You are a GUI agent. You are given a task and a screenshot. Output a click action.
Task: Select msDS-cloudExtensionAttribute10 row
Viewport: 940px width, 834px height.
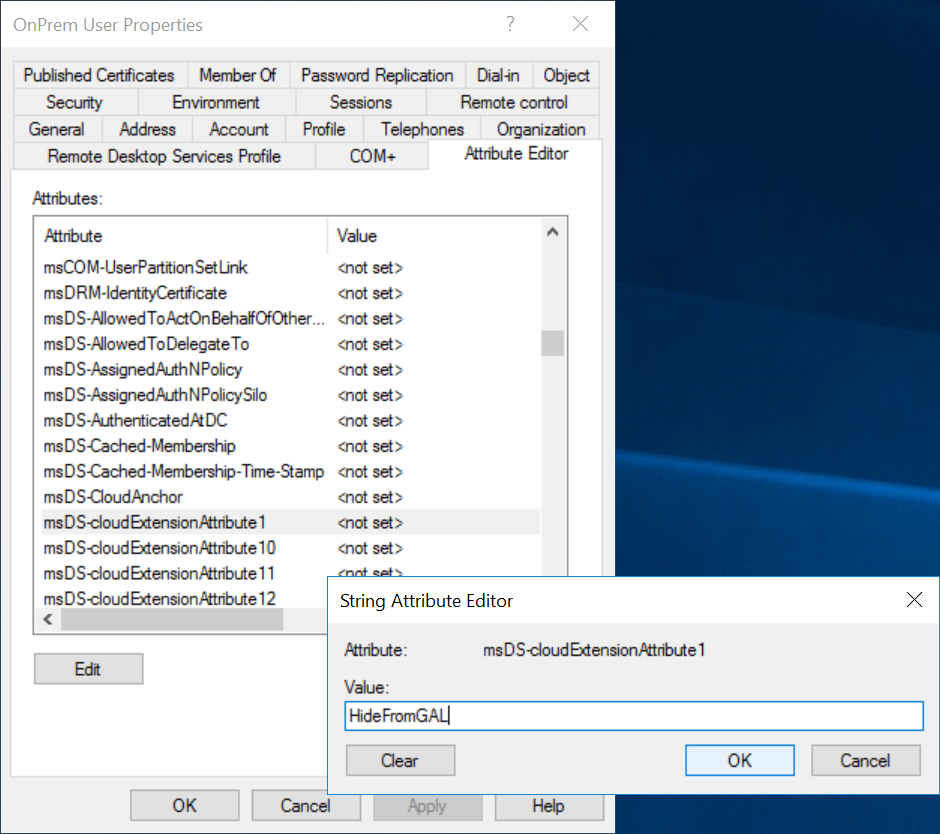(160, 548)
